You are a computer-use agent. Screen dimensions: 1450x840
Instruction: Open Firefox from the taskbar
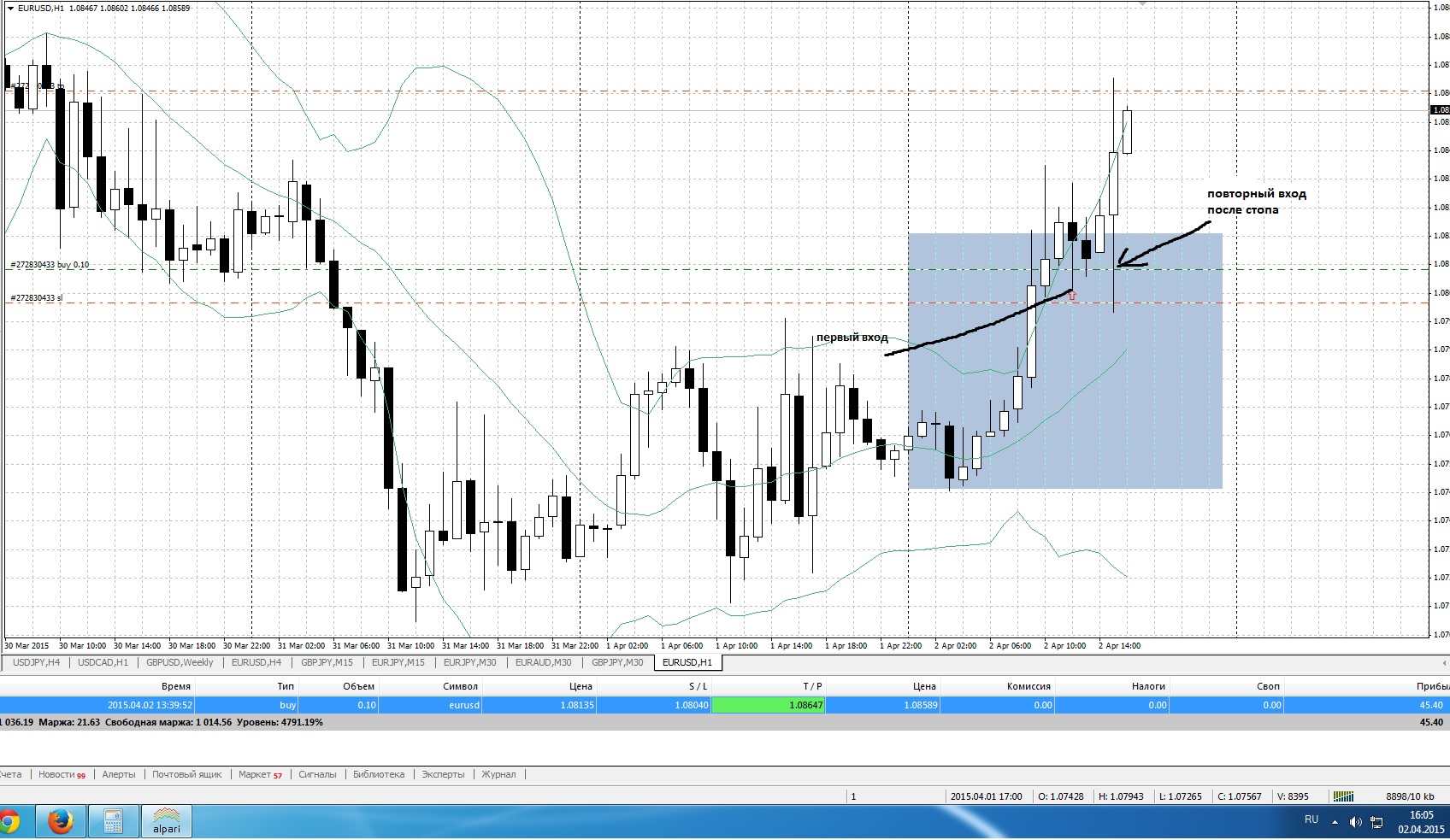(x=60, y=821)
